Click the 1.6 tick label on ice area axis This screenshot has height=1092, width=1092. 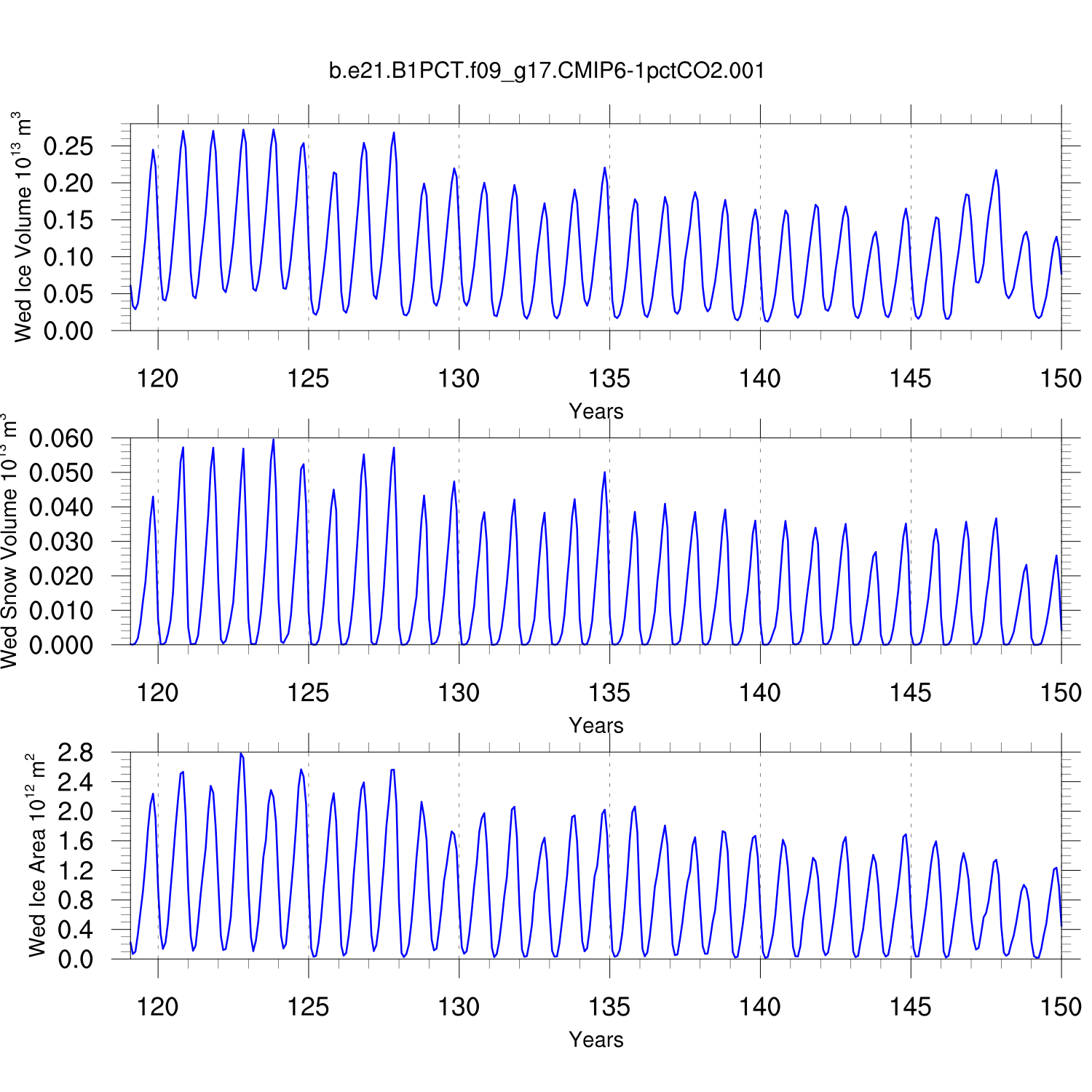click(76, 842)
